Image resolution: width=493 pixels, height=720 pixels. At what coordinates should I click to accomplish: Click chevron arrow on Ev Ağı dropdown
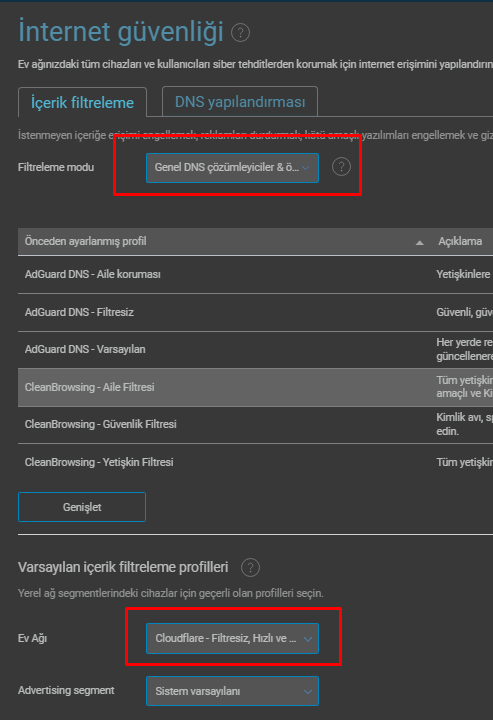[x=308, y=639]
